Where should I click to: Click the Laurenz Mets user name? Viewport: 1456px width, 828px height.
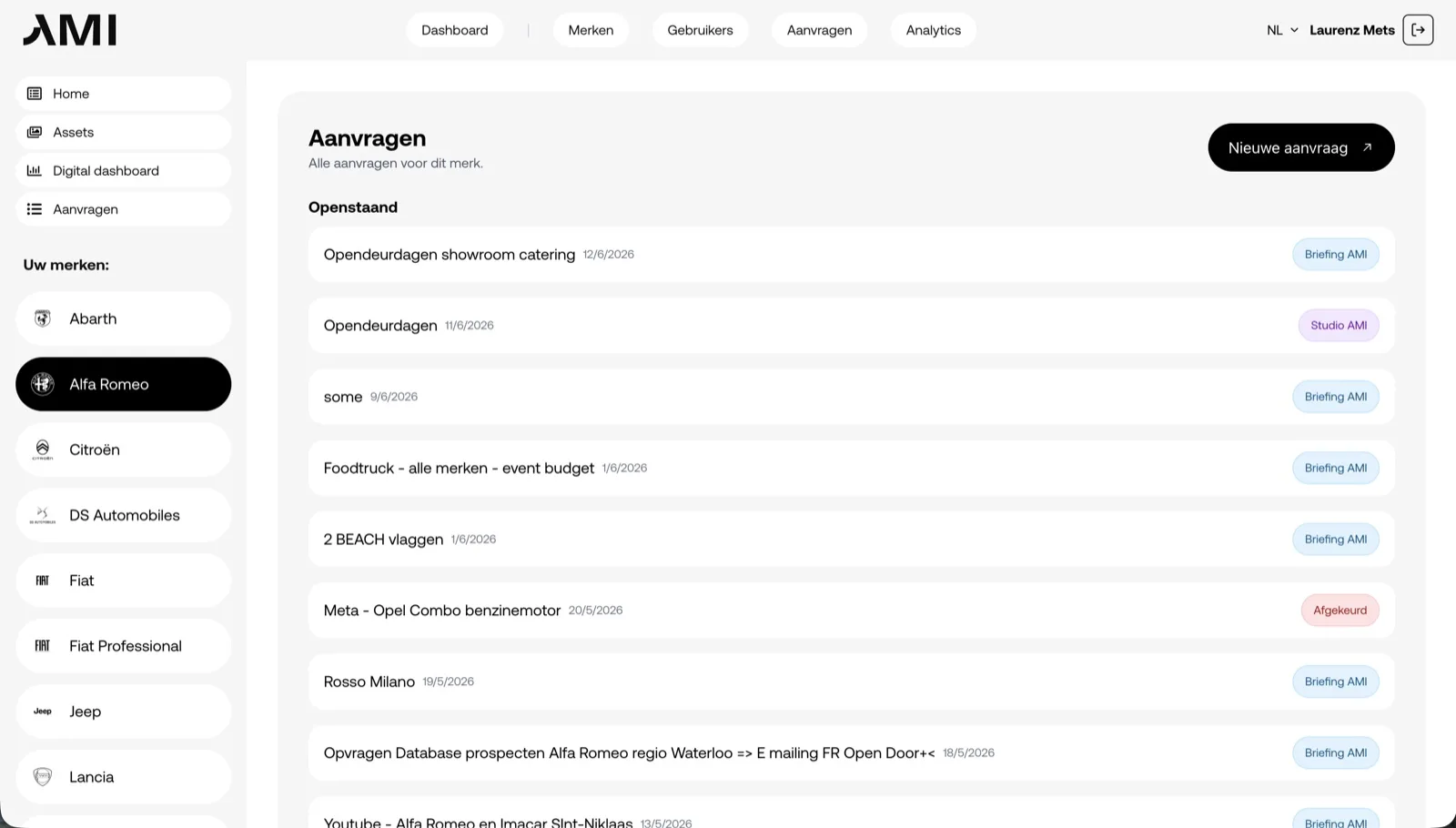(x=1351, y=30)
